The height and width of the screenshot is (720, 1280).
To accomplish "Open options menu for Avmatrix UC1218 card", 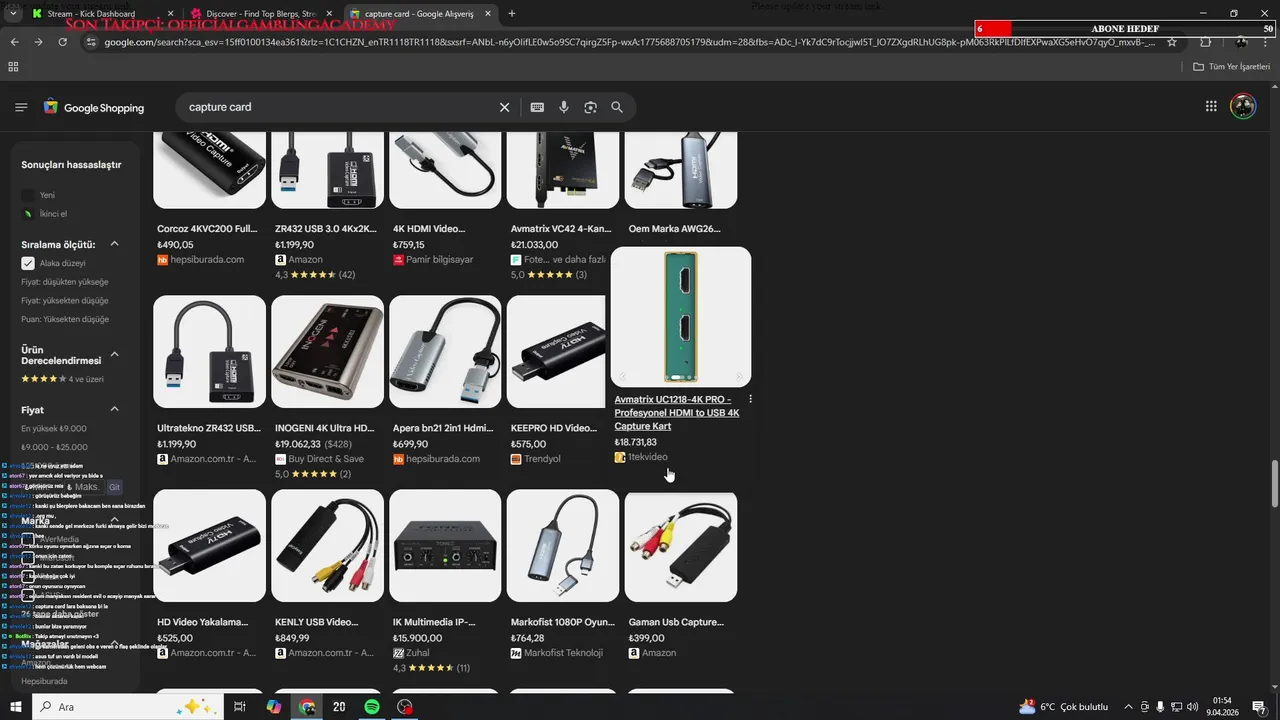I will coord(750,399).
